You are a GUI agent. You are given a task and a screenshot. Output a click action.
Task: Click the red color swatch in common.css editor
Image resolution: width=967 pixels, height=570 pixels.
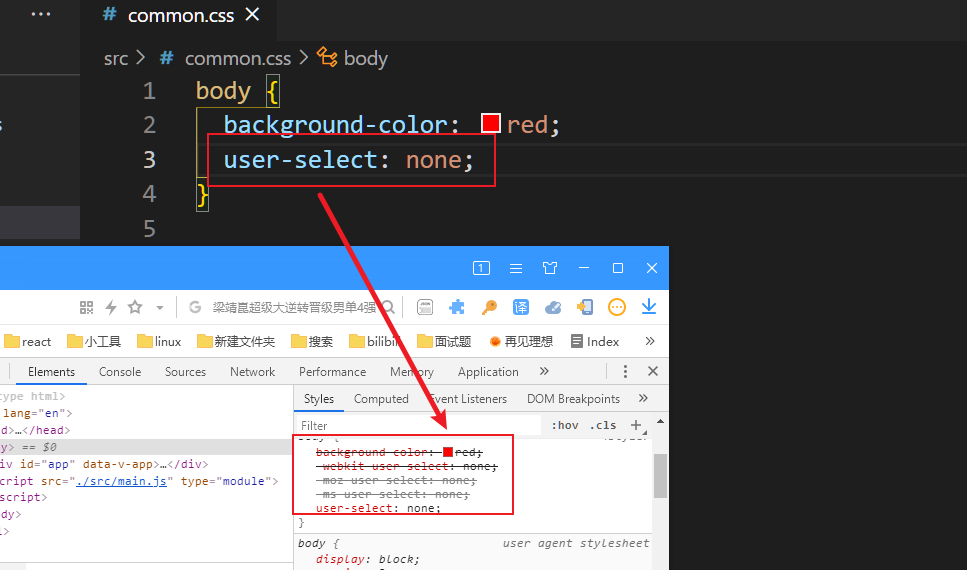pos(491,124)
